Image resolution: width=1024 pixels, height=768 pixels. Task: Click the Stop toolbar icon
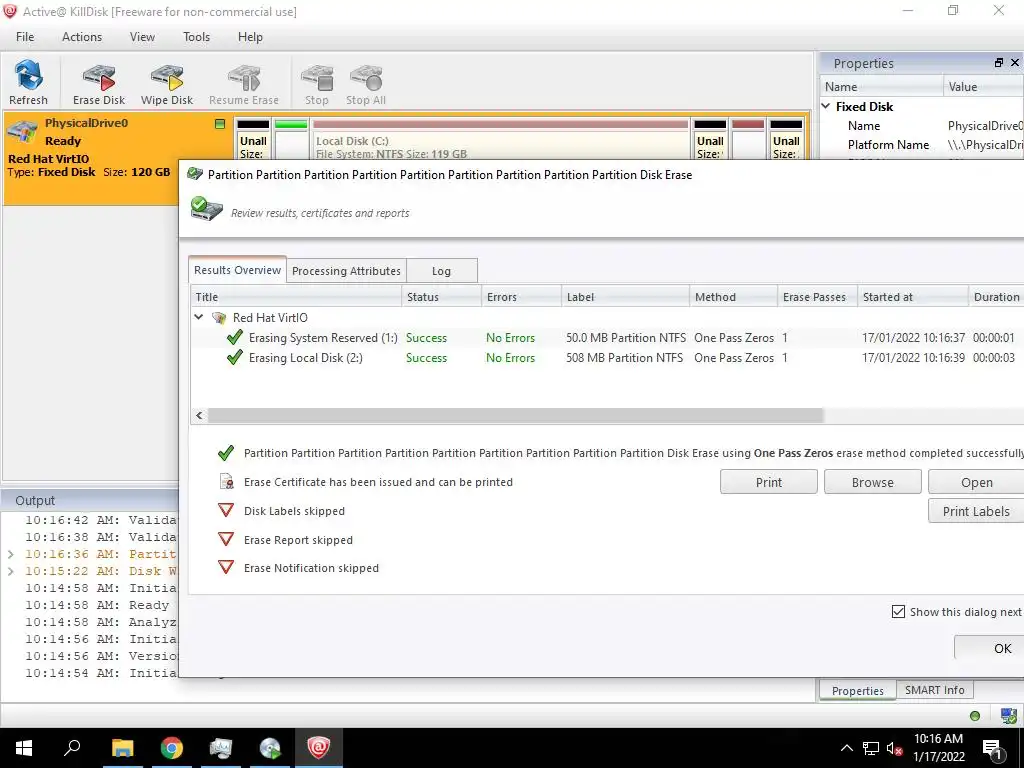317,82
